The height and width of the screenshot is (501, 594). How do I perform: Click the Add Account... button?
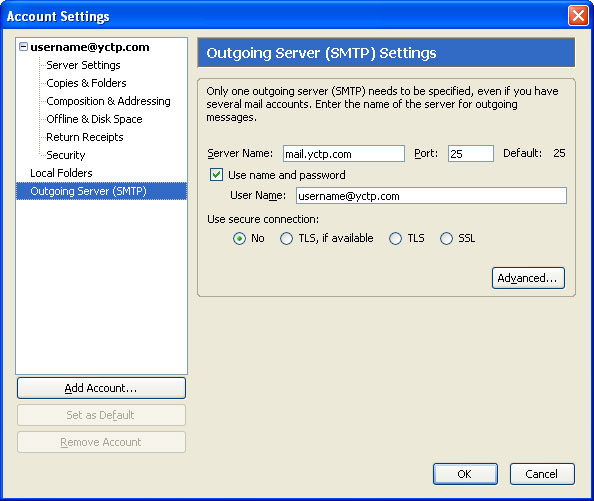click(x=101, y=388)
